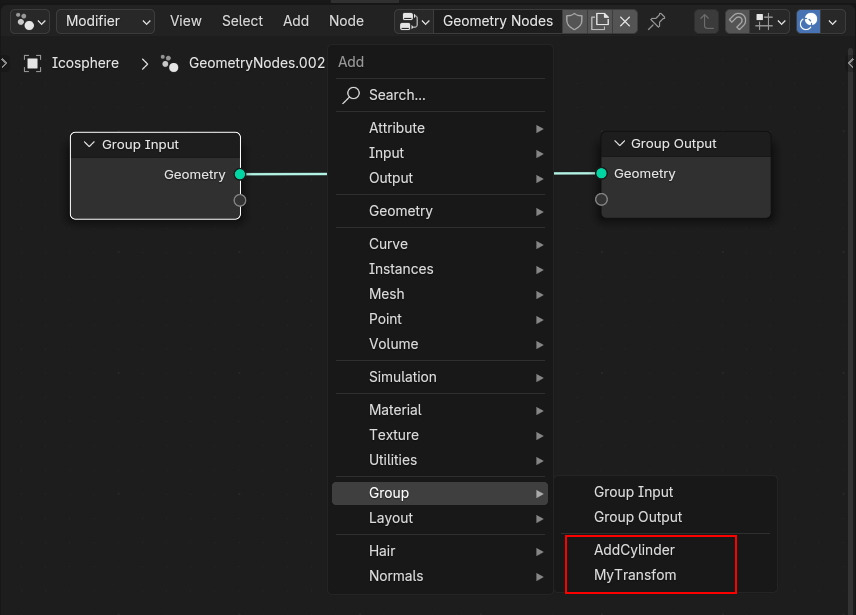Open the Normals submenu
856x615 pixels.
pos(440,576)
